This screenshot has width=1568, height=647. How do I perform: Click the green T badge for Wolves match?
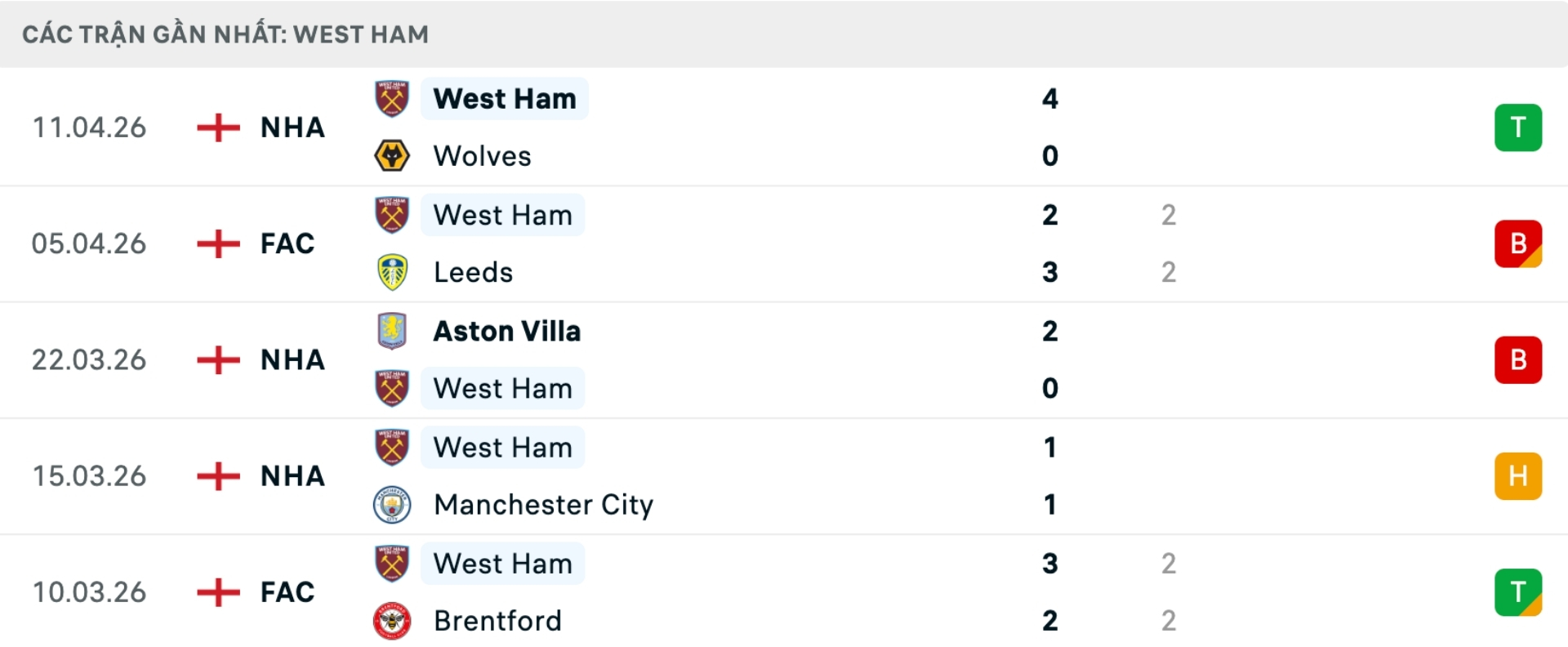(x=1517, y=127)
